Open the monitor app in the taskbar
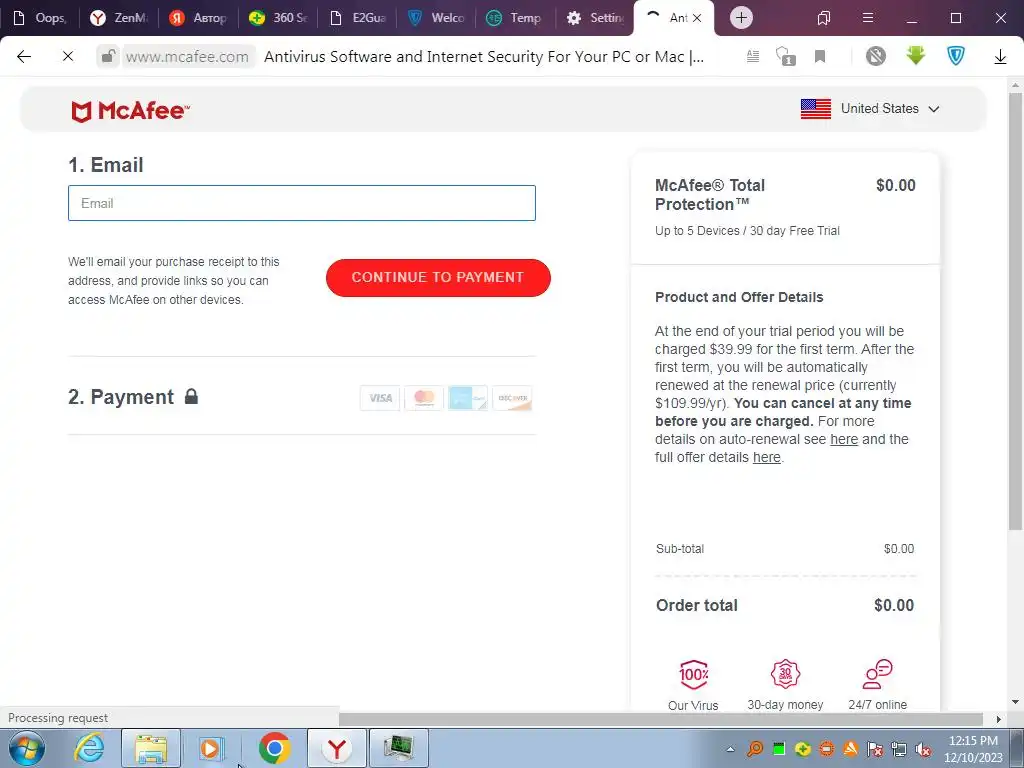 pos(398,748)
